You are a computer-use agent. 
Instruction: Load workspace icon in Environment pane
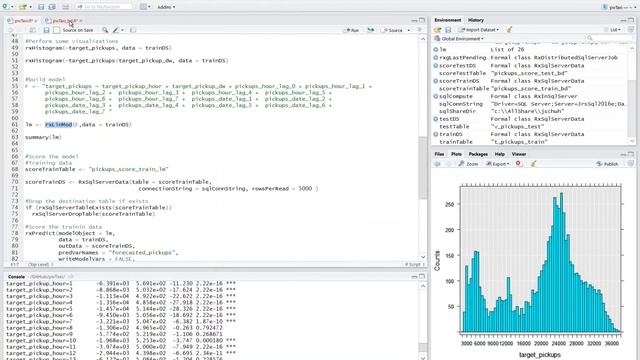(x=438, y=30)
